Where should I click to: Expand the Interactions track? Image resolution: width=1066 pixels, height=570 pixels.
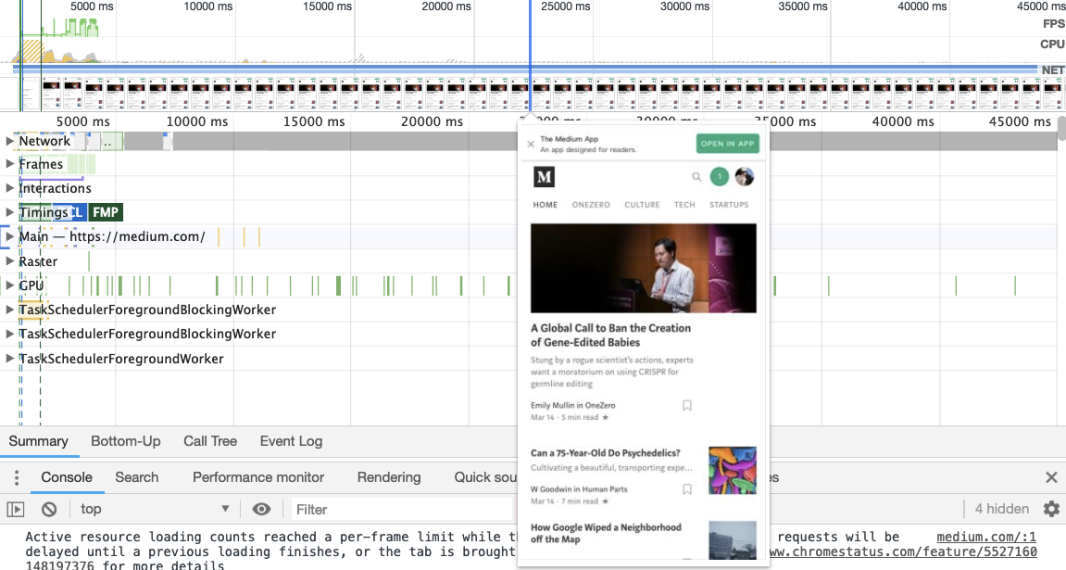tap(10, 188)
